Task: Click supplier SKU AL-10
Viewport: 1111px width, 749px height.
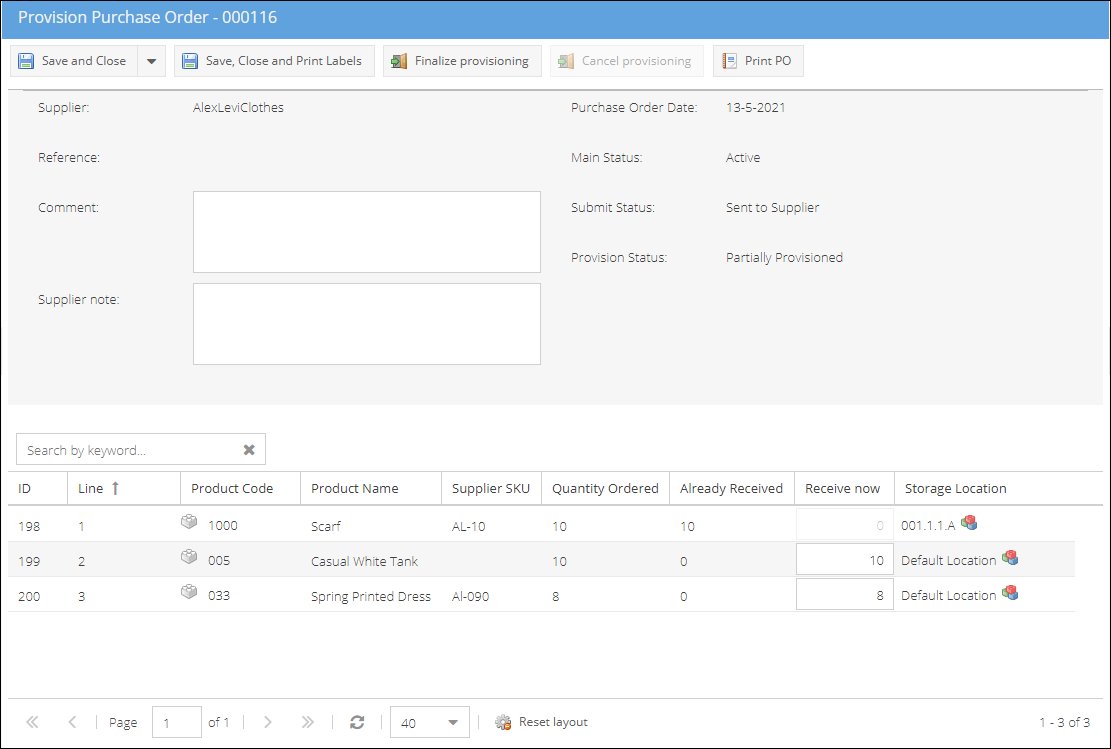Action: coord(468,526)
